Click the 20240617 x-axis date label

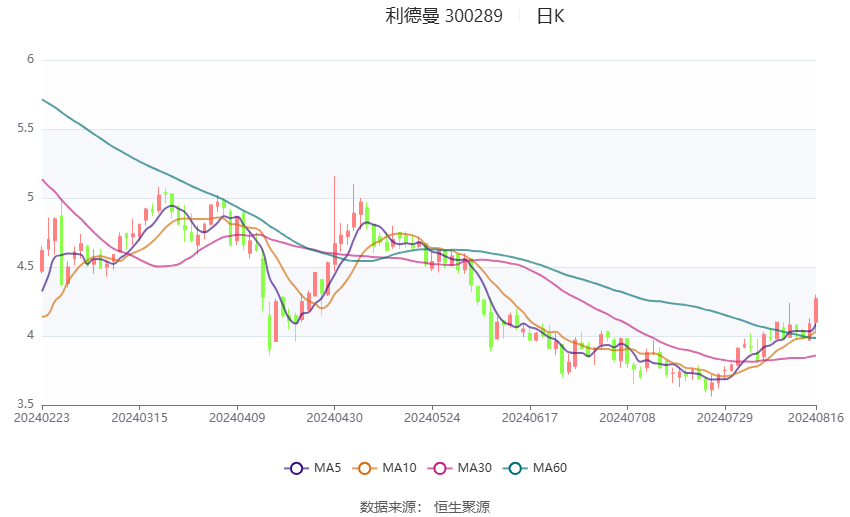pyautogui.click(x=530, y=418)
